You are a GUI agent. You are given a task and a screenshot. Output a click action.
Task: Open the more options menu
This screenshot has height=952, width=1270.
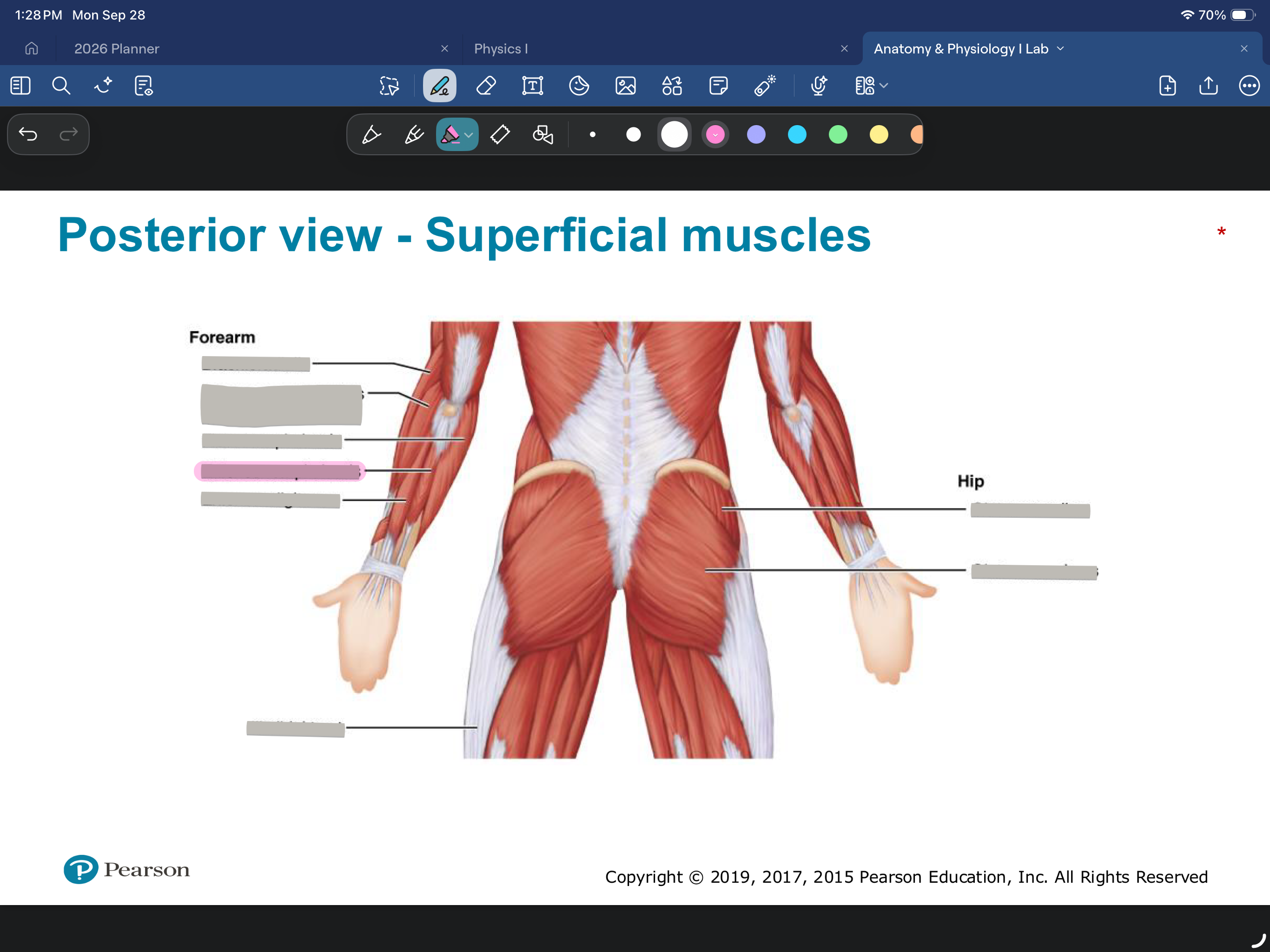(x=1250, y=86)
